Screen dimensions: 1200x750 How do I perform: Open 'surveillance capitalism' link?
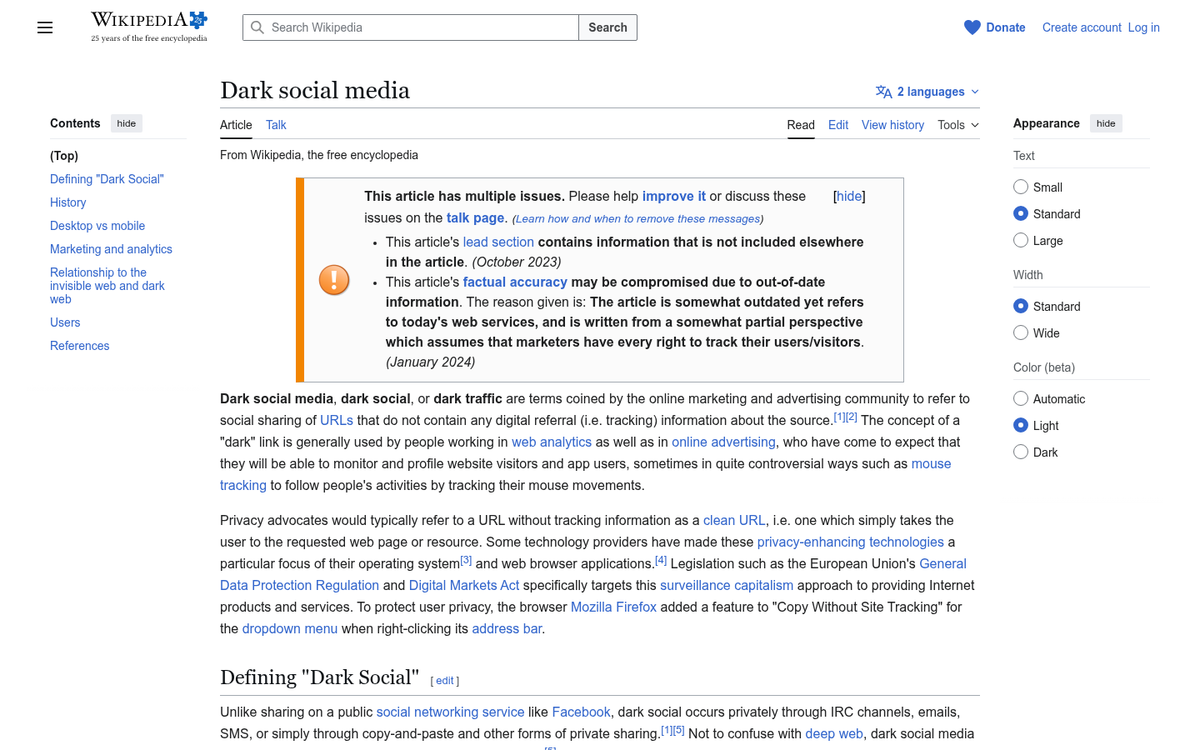pos(726,585)
